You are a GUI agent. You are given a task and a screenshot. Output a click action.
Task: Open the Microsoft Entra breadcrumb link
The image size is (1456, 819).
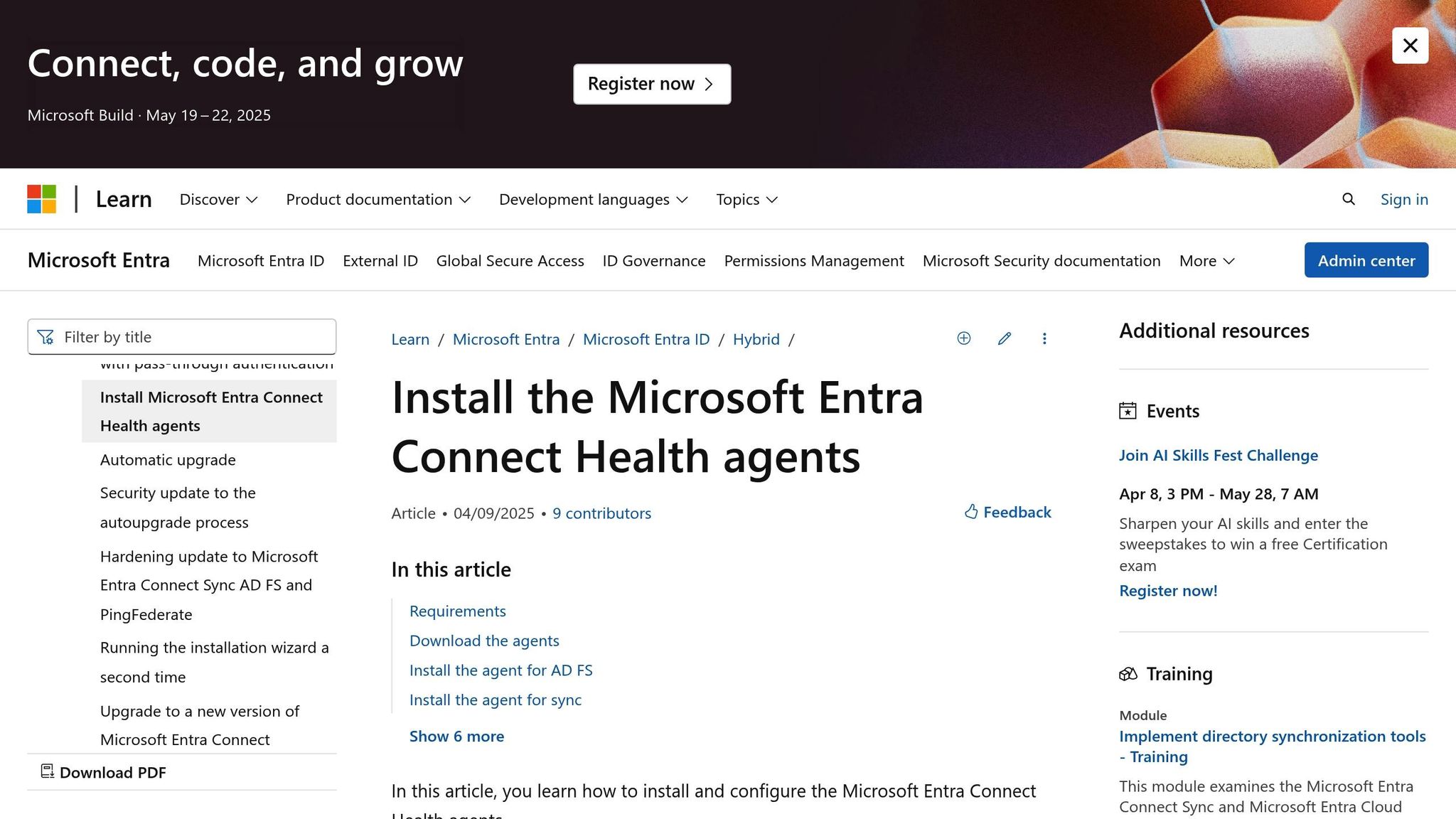(x=506, y=339)
